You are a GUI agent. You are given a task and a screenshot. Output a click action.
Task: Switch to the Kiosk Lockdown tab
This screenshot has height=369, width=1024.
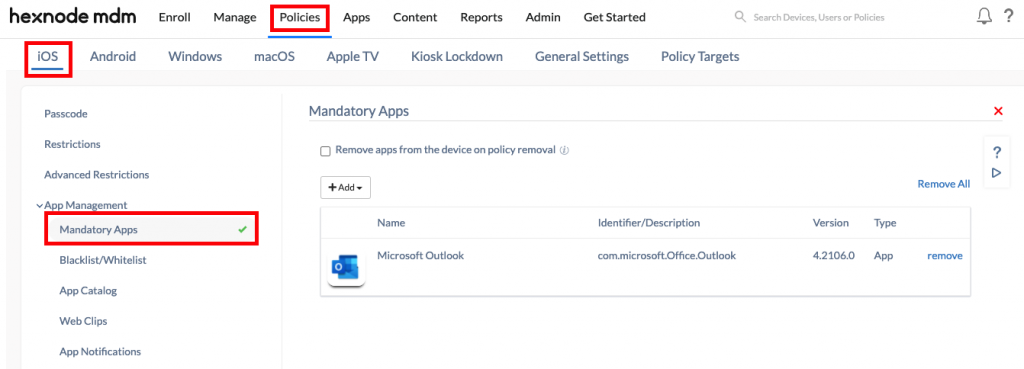click(457, 56)
